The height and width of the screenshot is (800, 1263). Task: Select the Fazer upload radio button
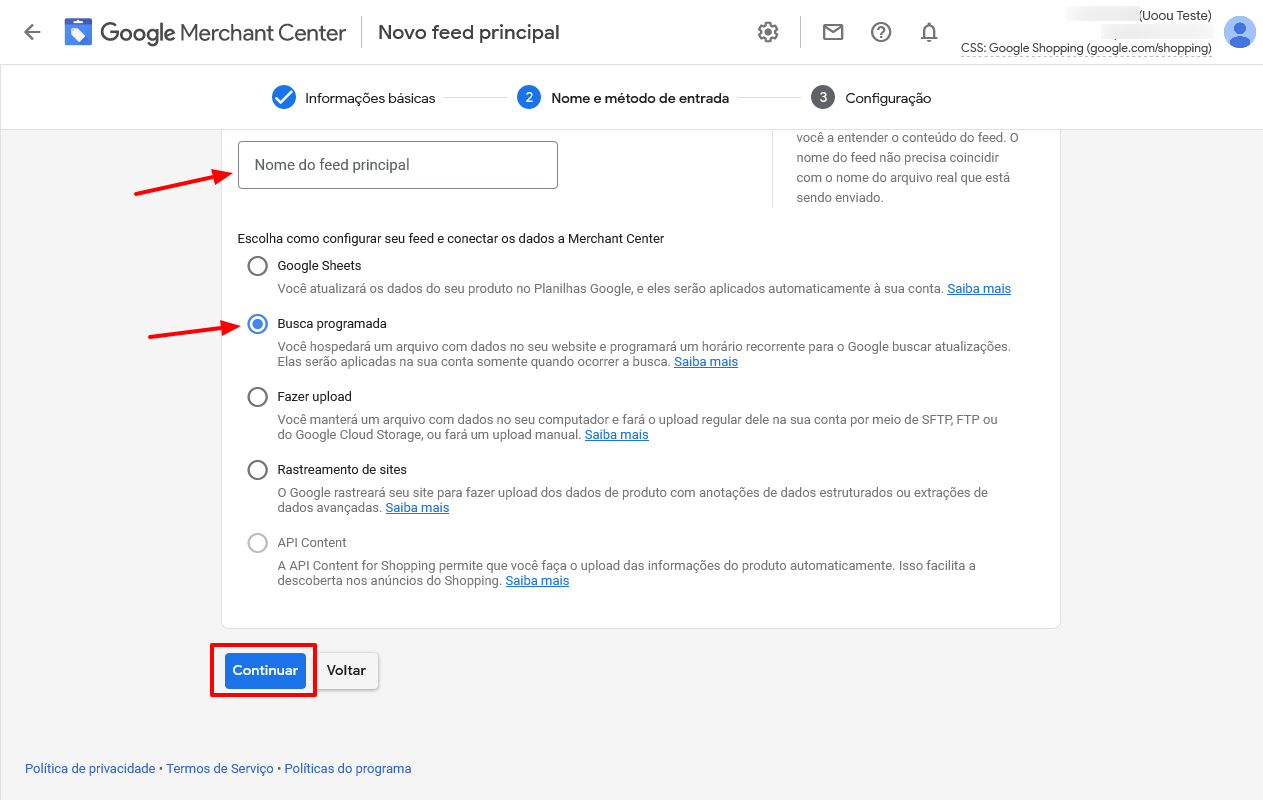[x=258, y=397]
